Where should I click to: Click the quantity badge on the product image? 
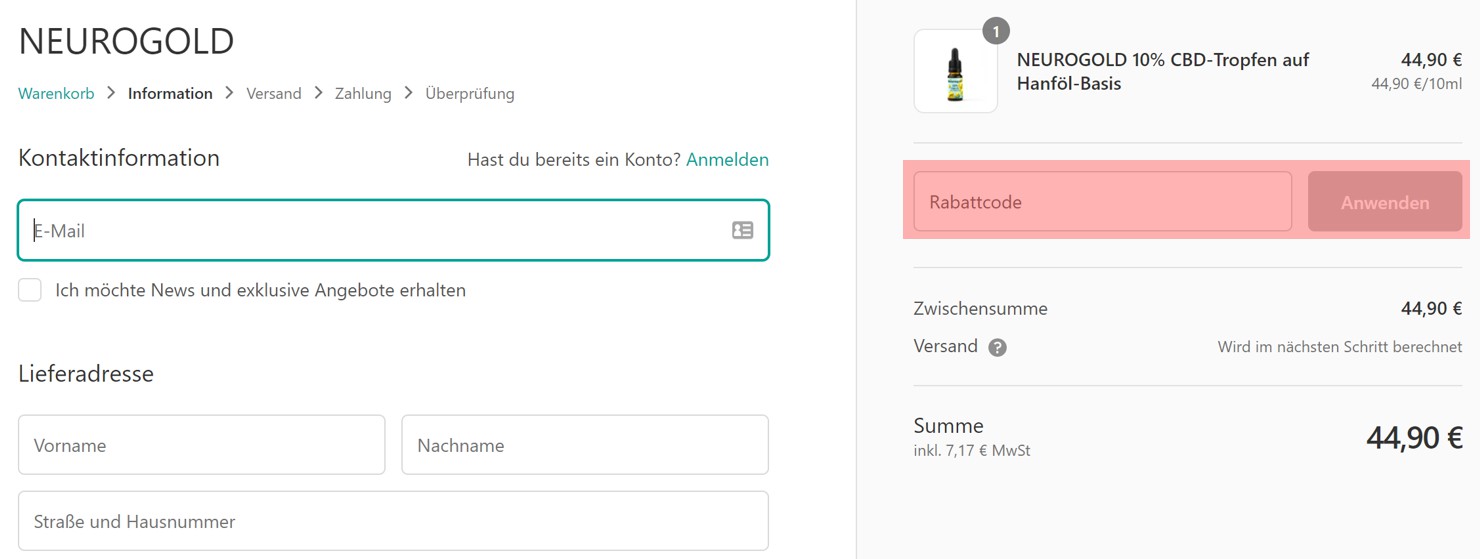[x=996, y=31]
